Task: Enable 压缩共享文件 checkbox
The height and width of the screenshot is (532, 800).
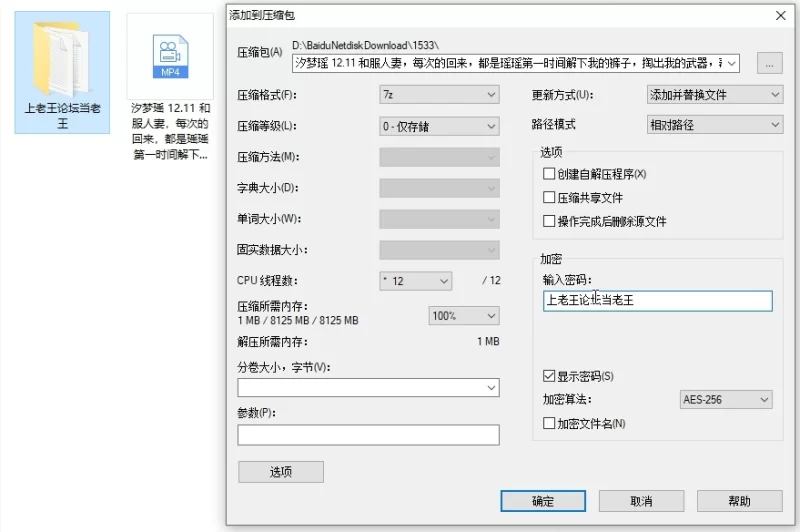Action: pos(549,197)
